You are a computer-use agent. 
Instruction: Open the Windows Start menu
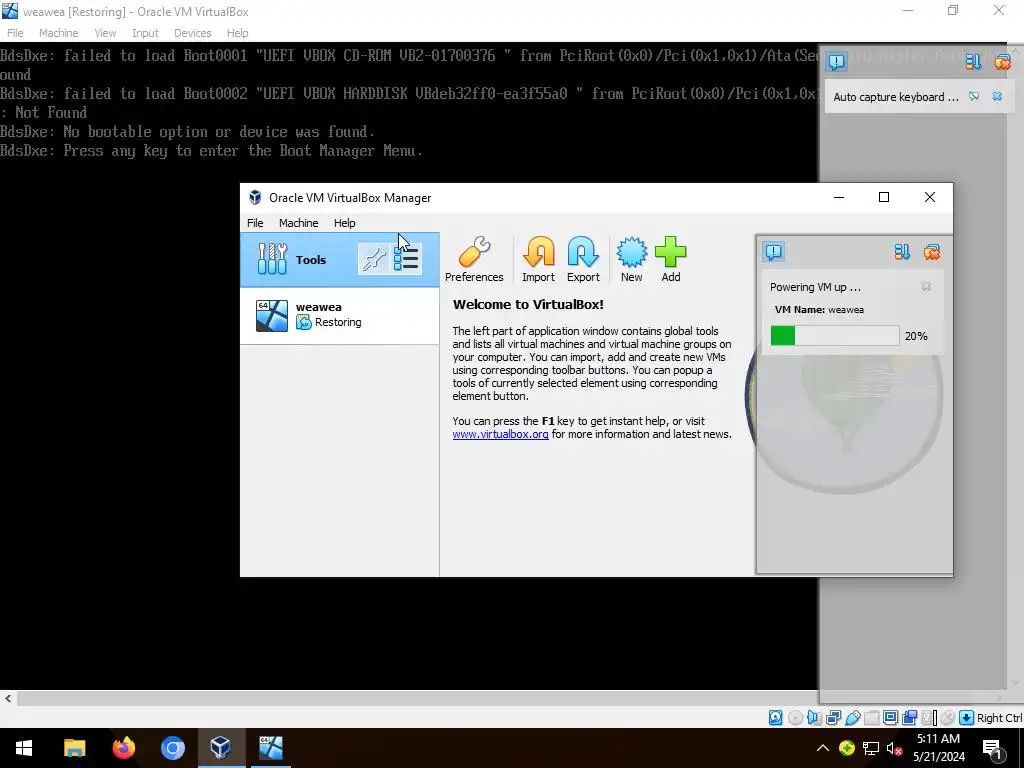point(24,748)
